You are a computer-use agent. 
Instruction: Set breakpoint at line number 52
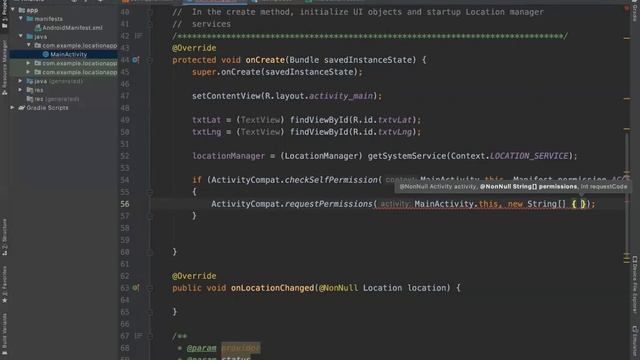pos(125,156)
